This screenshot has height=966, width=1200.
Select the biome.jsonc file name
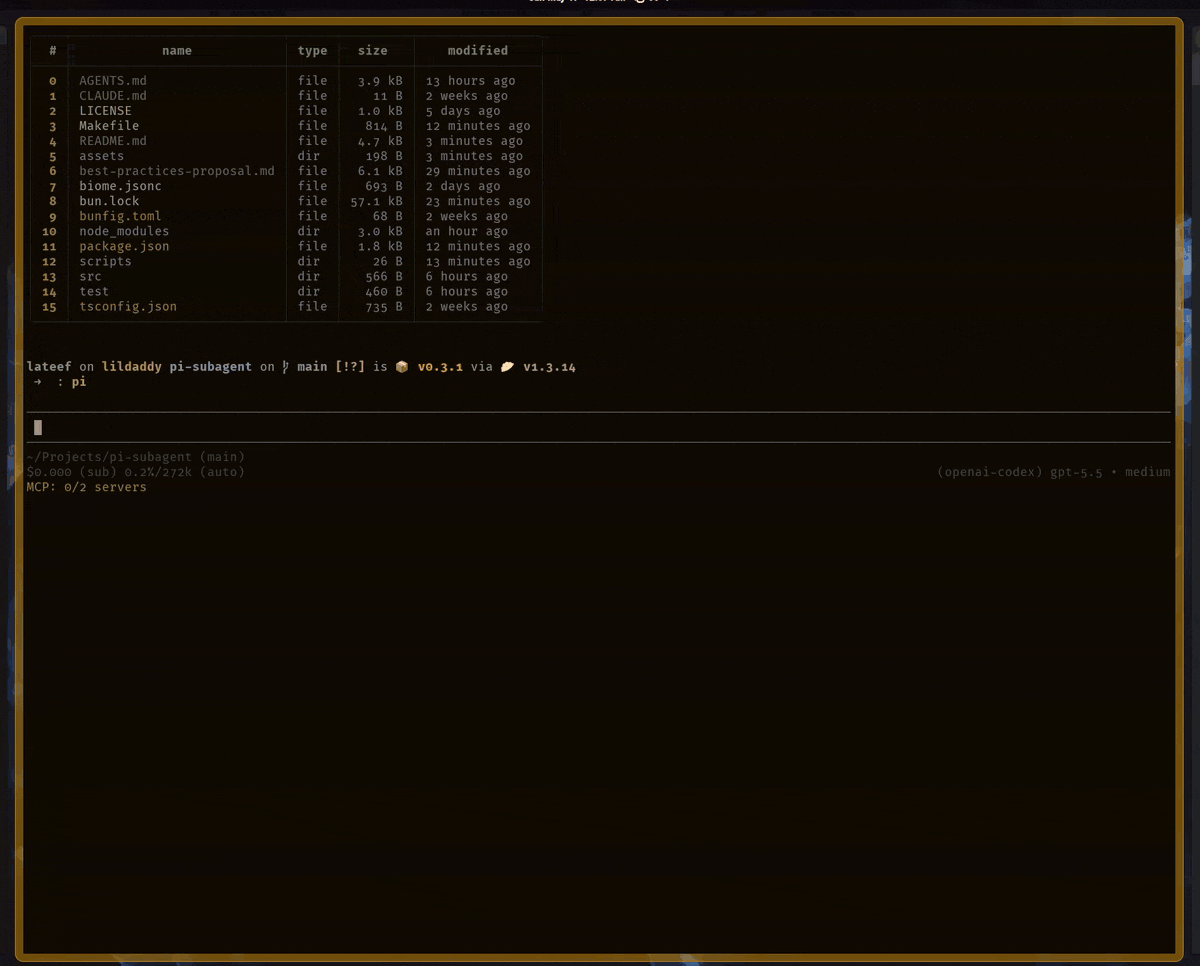point(120,186)
